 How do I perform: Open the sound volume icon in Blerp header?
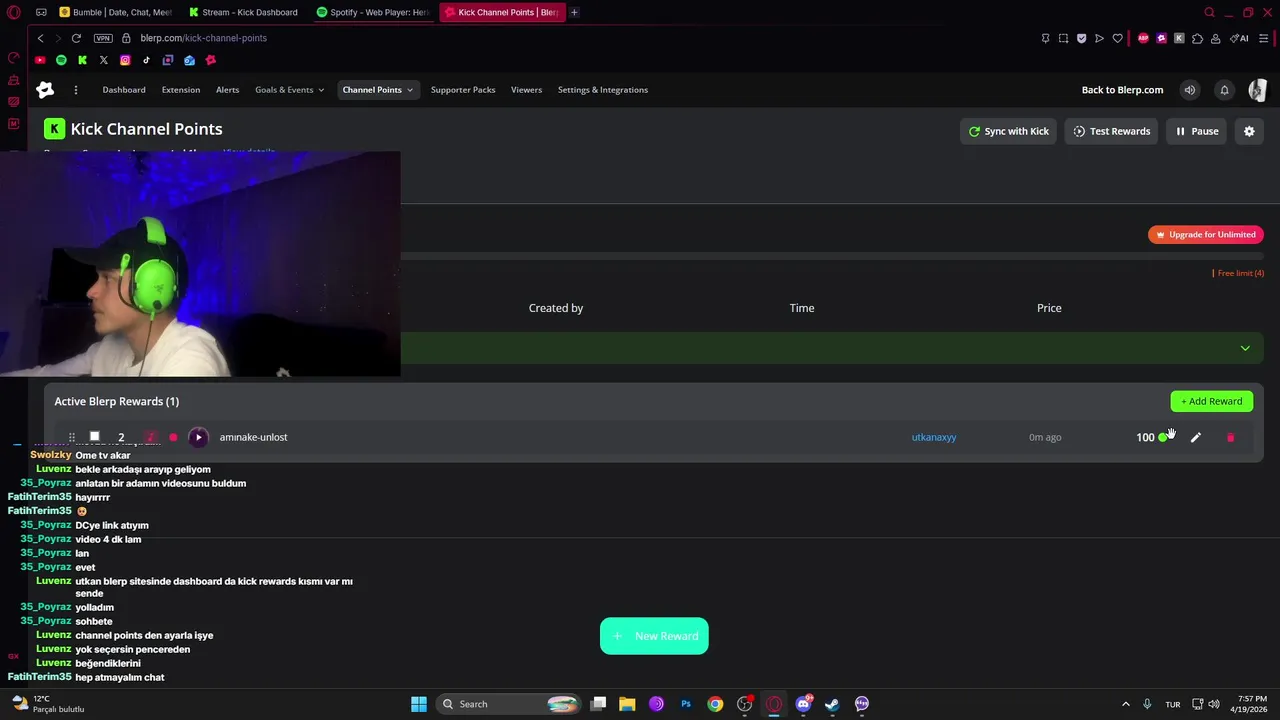point(1190,90)
